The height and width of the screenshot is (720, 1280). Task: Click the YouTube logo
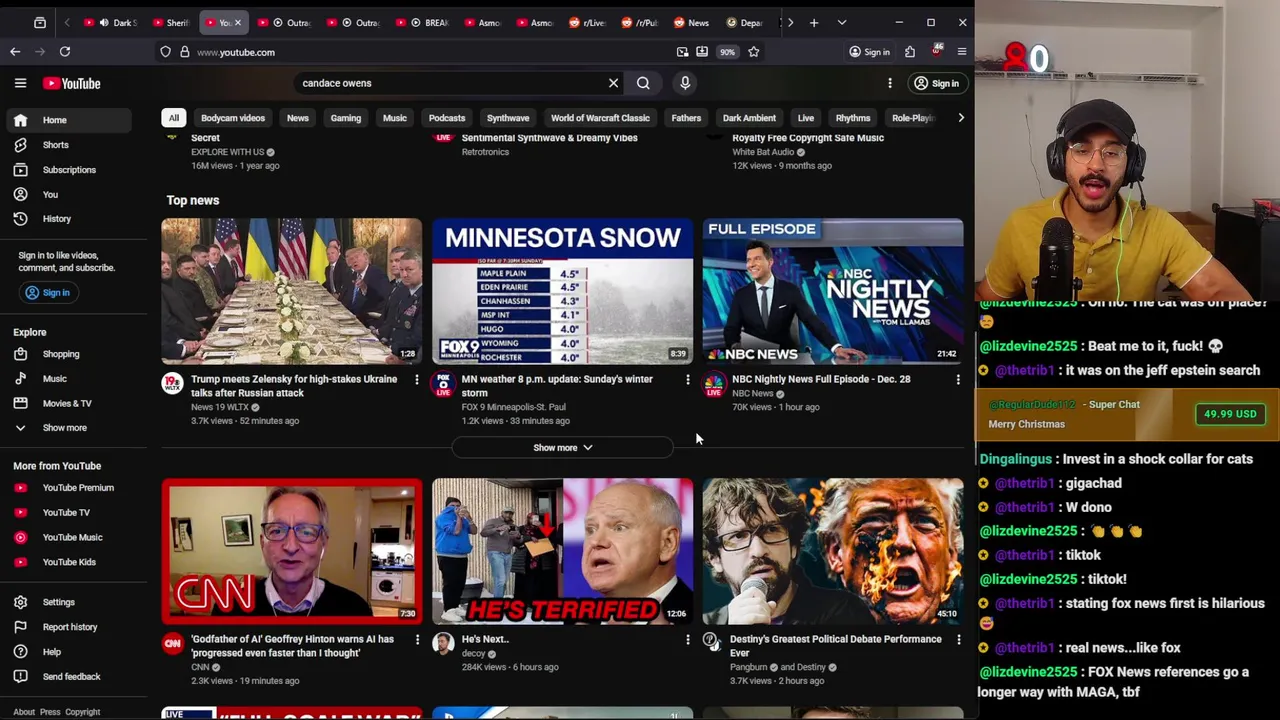[71, 83]
